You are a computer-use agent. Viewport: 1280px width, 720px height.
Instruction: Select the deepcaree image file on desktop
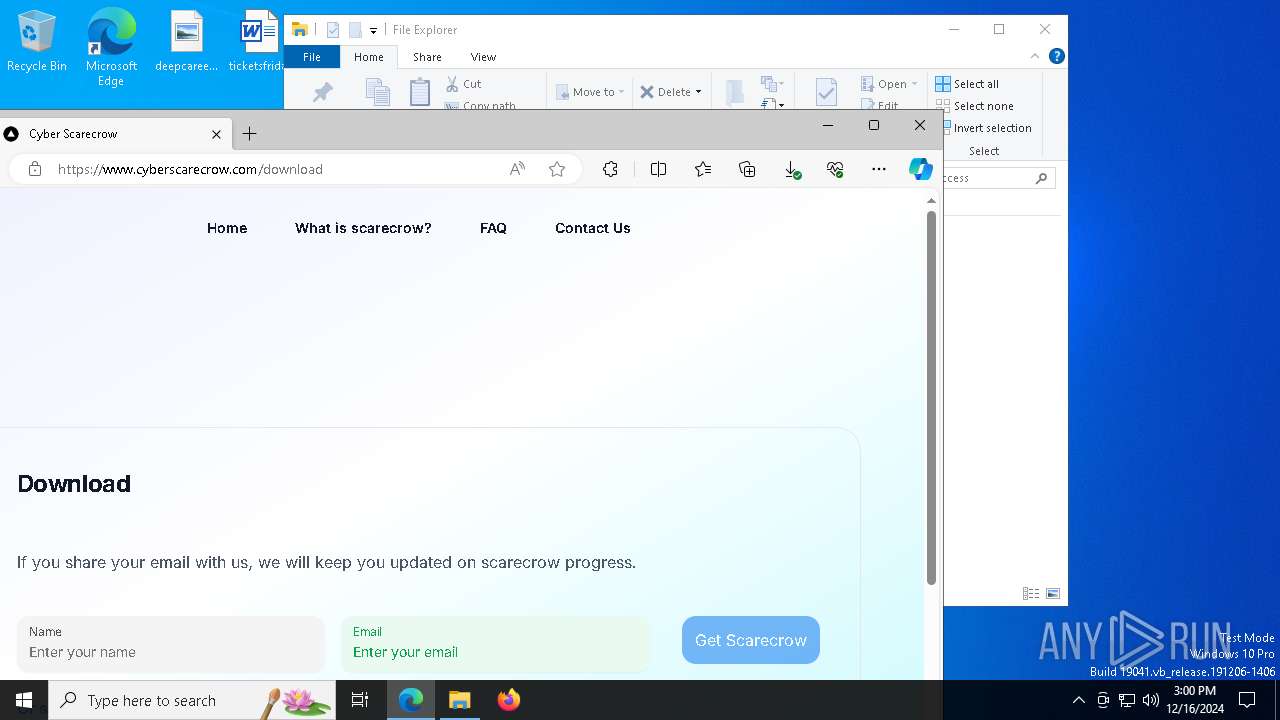(x=187, y=42)
